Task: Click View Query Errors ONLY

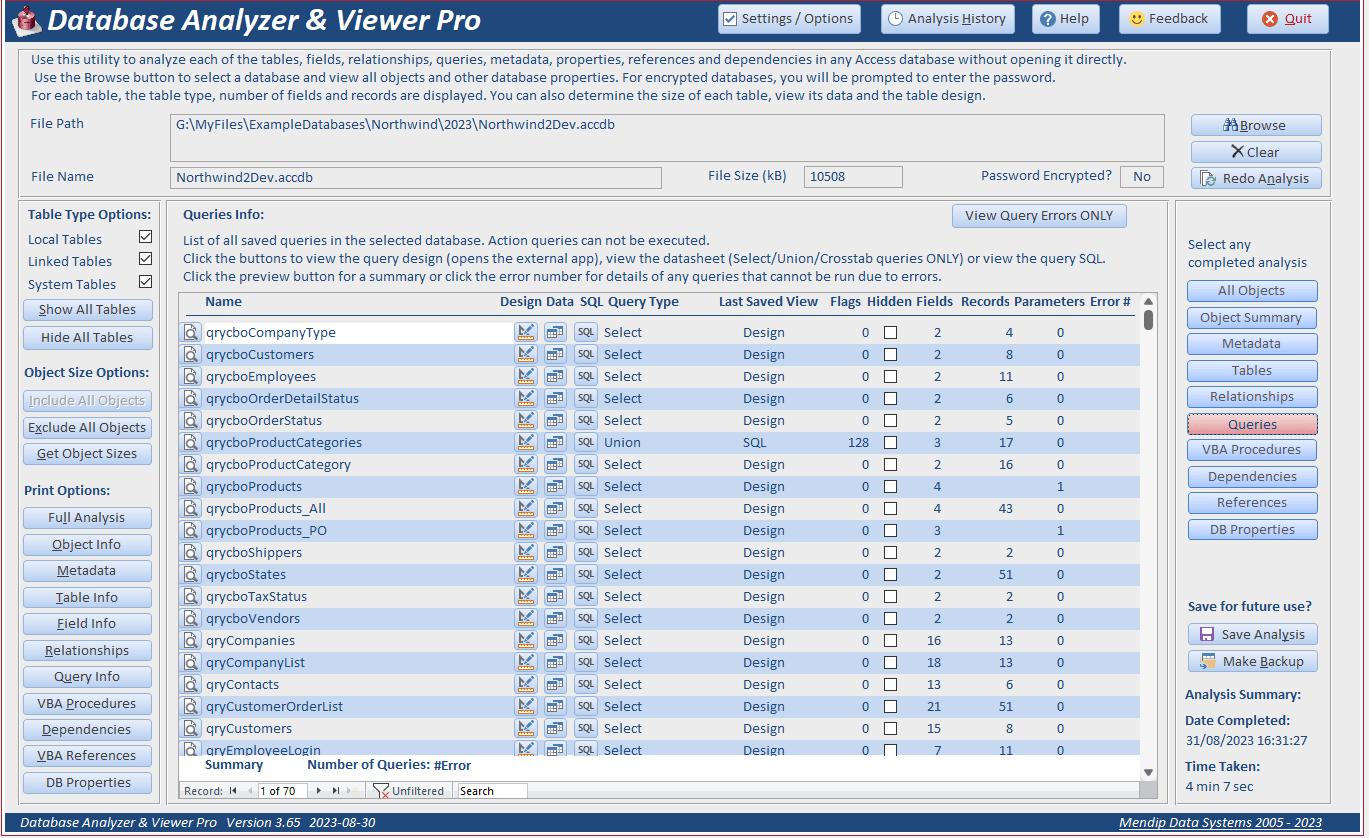Action: (1039, 216)
